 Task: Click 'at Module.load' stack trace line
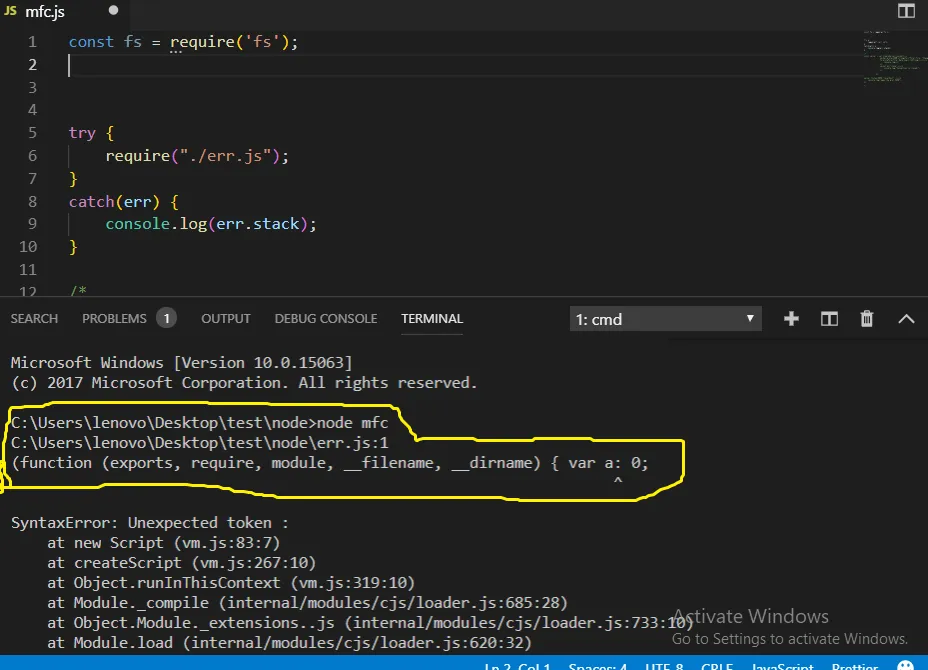(x=289, y=643)
